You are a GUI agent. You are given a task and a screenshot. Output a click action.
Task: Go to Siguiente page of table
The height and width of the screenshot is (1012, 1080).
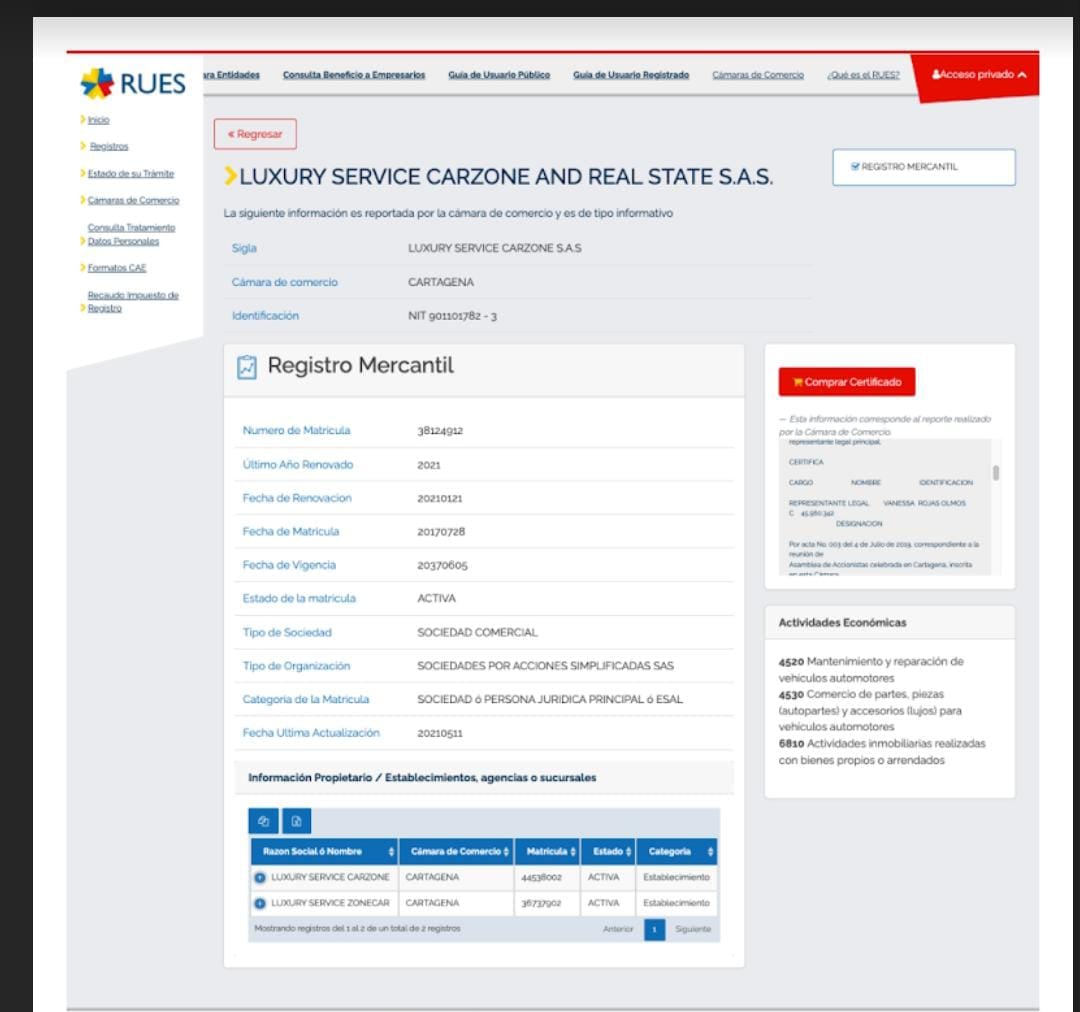[692, 929]
